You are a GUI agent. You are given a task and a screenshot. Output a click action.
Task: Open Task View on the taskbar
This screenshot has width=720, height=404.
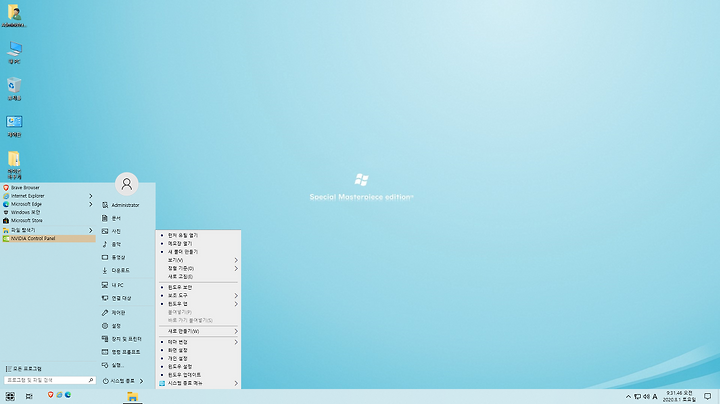click(29, 396)
